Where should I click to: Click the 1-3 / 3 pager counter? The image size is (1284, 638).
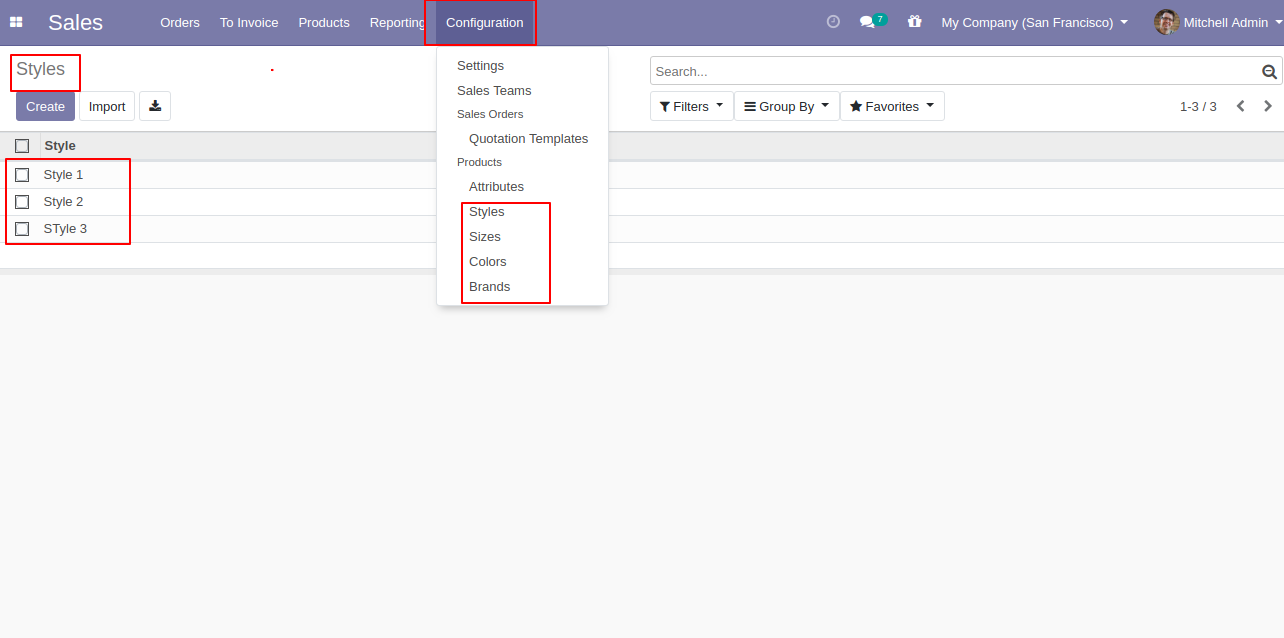[1198, 106]
